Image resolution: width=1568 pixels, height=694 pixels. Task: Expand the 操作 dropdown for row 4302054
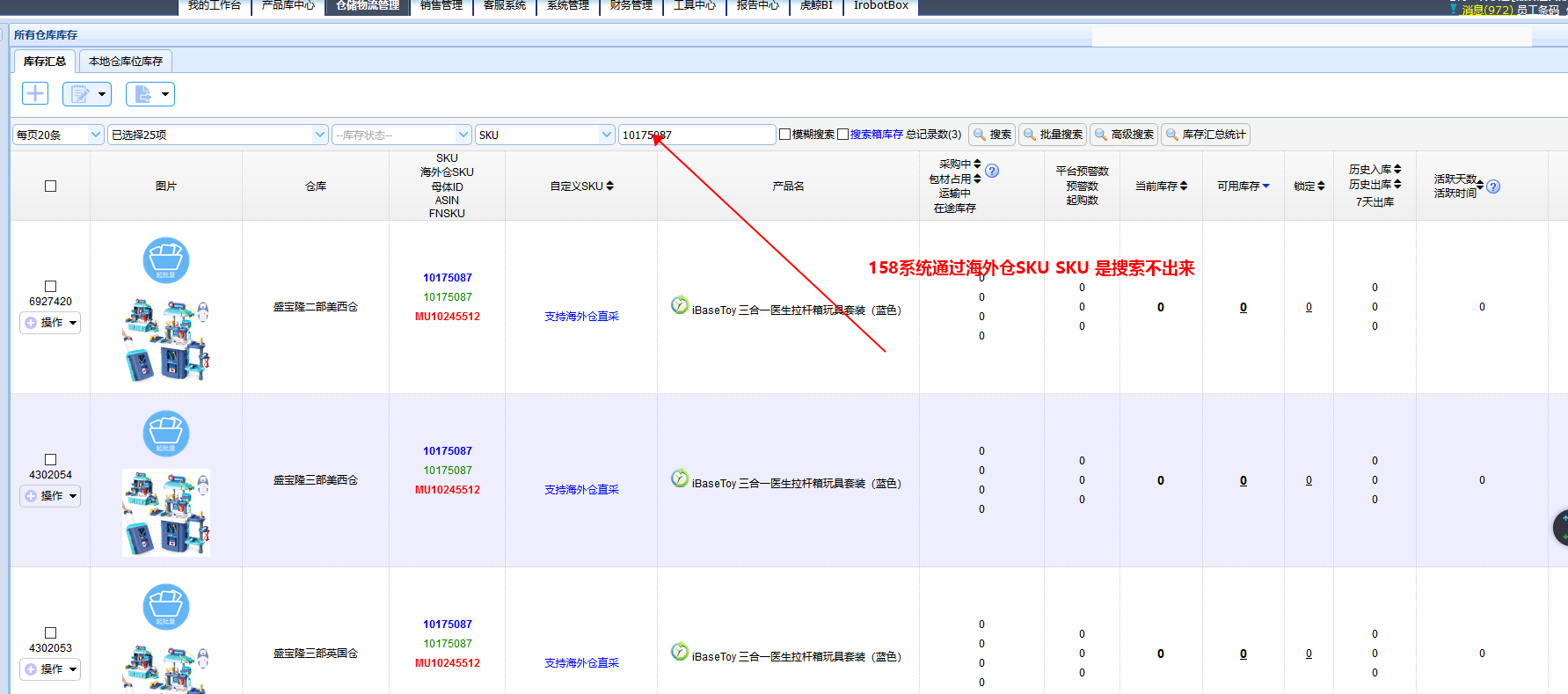click(x=51, y=496)
